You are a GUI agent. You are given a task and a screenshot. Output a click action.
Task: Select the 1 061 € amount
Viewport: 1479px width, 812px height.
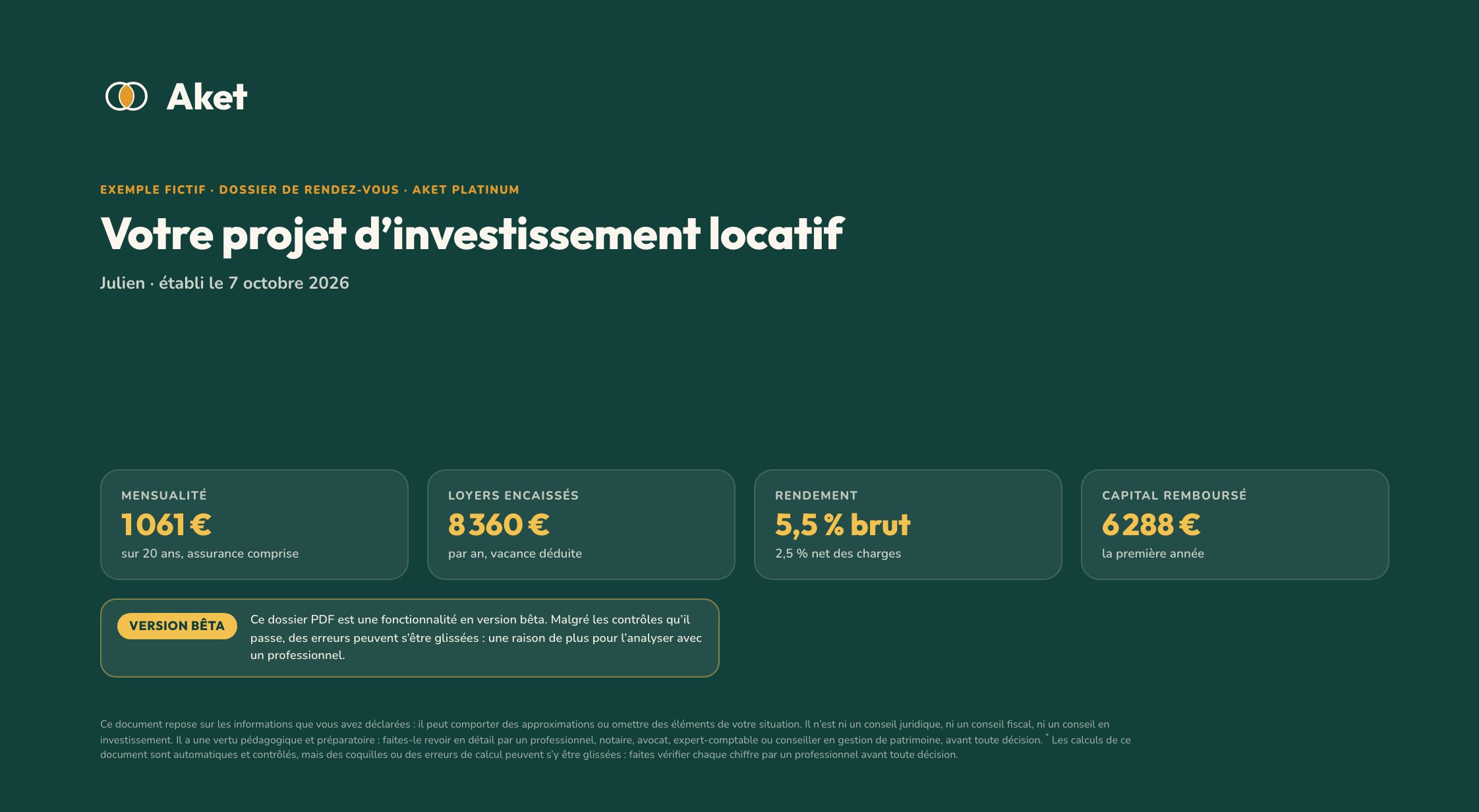[166, 525]
